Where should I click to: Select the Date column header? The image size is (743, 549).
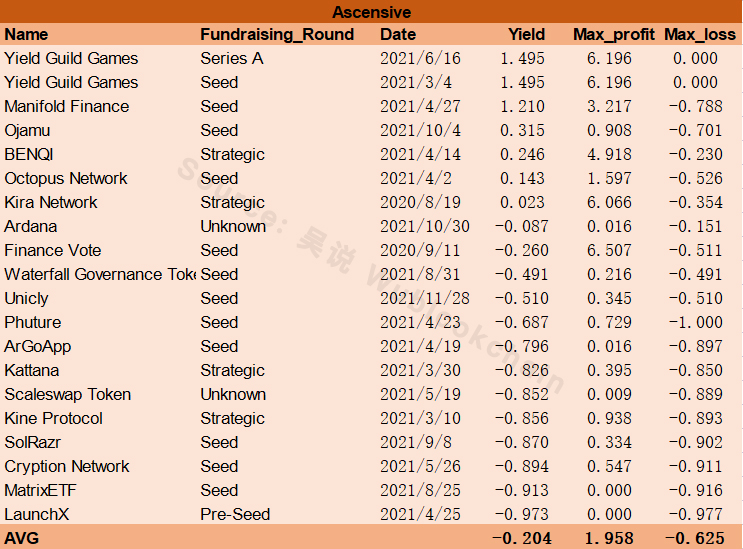point(398,34)
